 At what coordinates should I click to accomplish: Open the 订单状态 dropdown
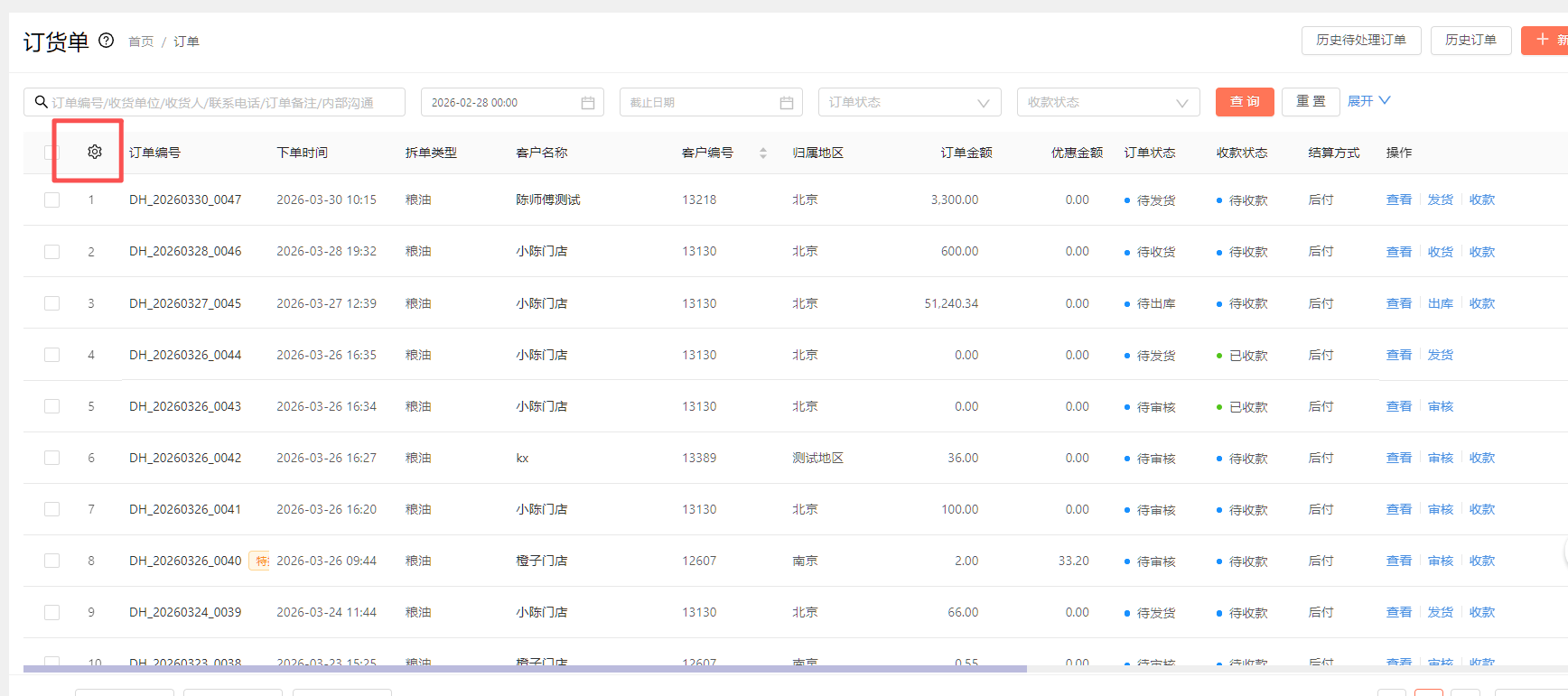(x=910, y=102)
